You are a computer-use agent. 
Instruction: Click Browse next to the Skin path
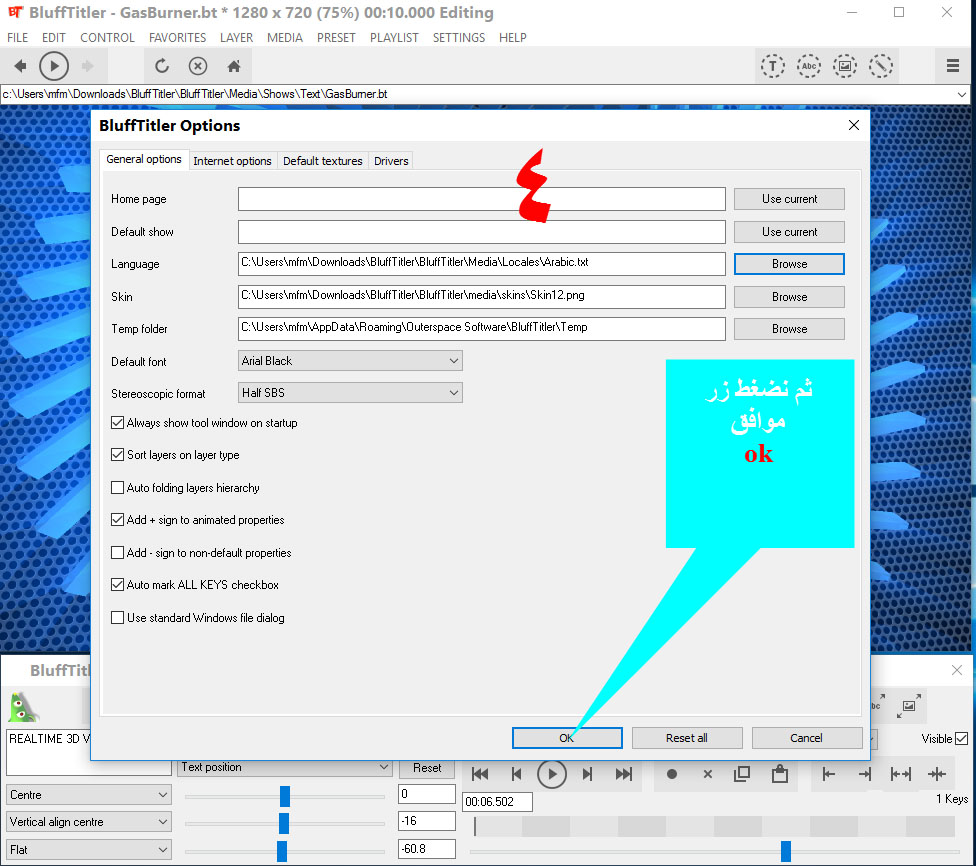coord(789,297)
